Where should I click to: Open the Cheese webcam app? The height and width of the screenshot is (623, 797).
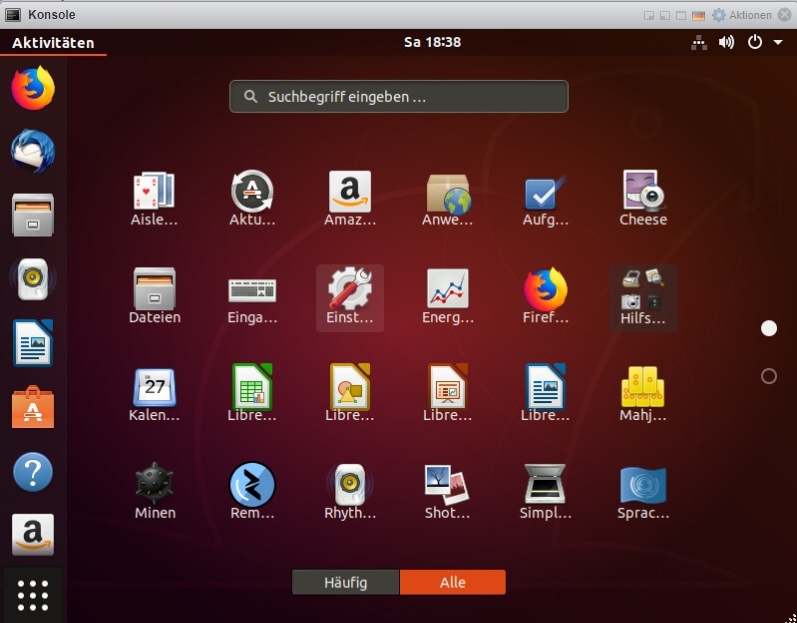pos(643,199)
